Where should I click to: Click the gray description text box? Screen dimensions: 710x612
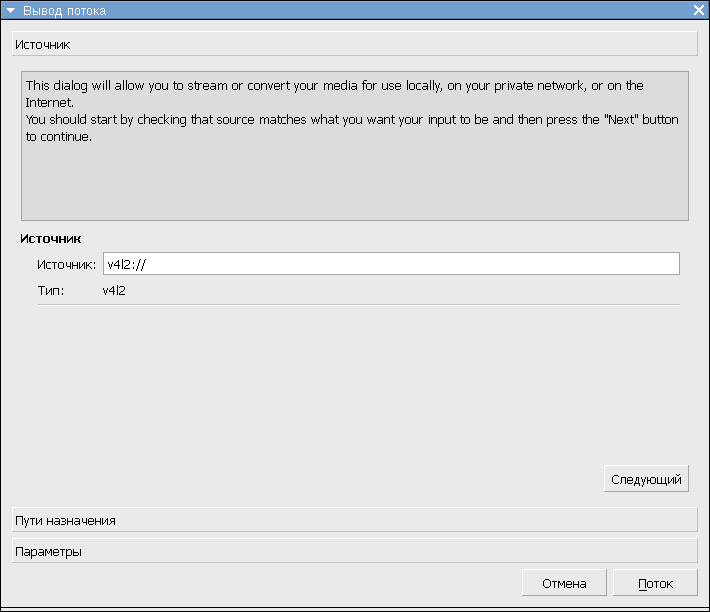(x=355, y=146)
